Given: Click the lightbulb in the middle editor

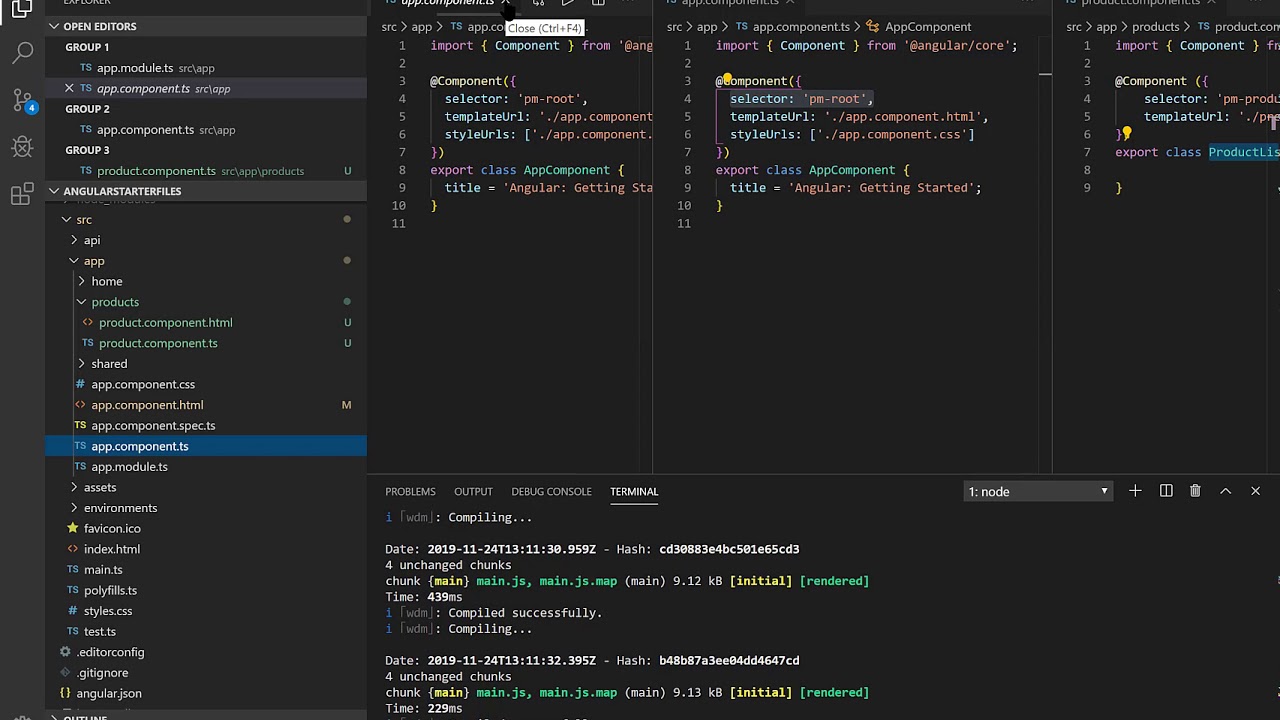Looking at the screenshot, I should point(727,79).
